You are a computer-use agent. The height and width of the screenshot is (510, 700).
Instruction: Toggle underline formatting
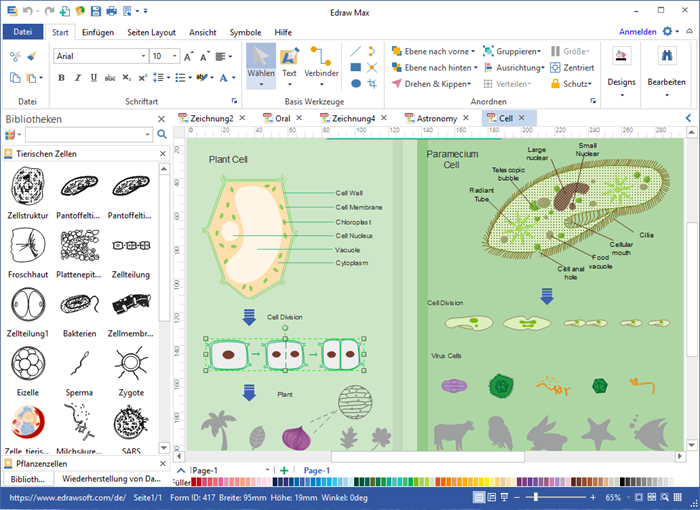(x=91, y=78)
